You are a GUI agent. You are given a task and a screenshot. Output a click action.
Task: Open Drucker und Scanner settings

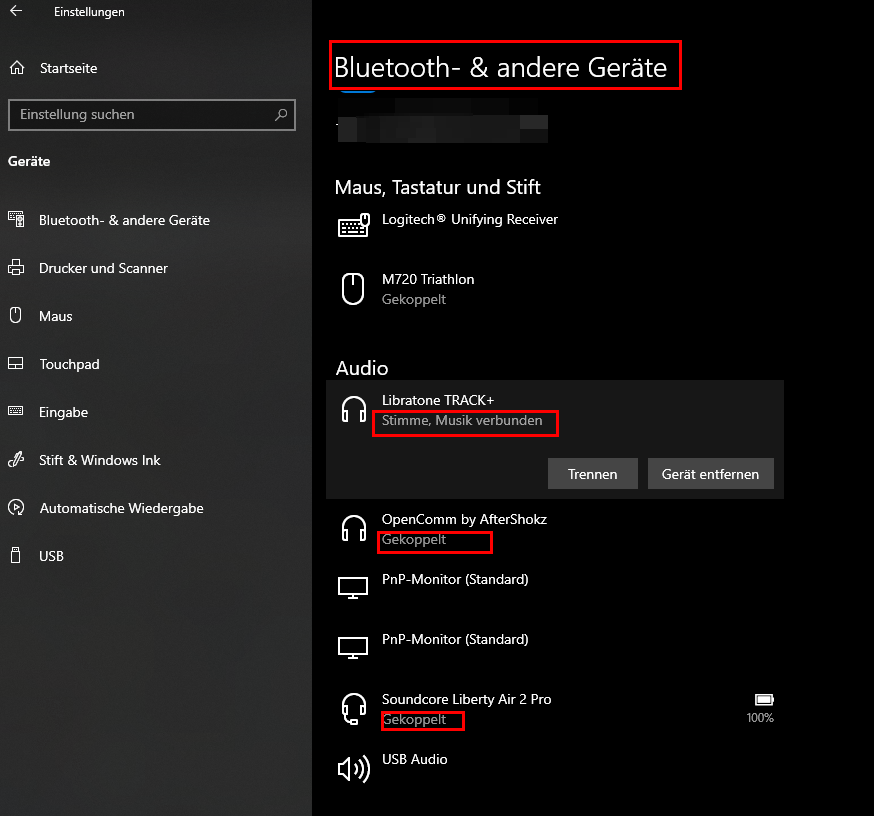tap(103, 268)
